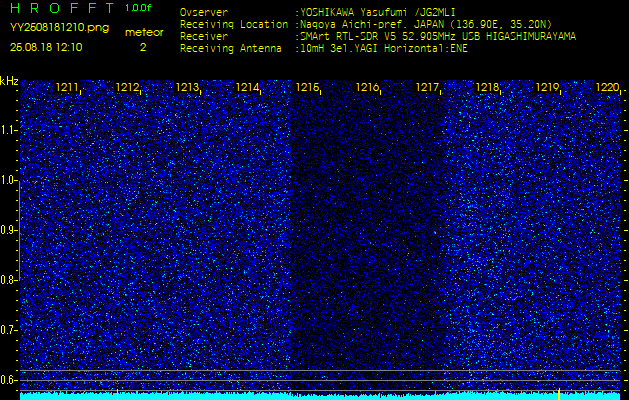Click the "Ovserver" field label

click(204, 12)
